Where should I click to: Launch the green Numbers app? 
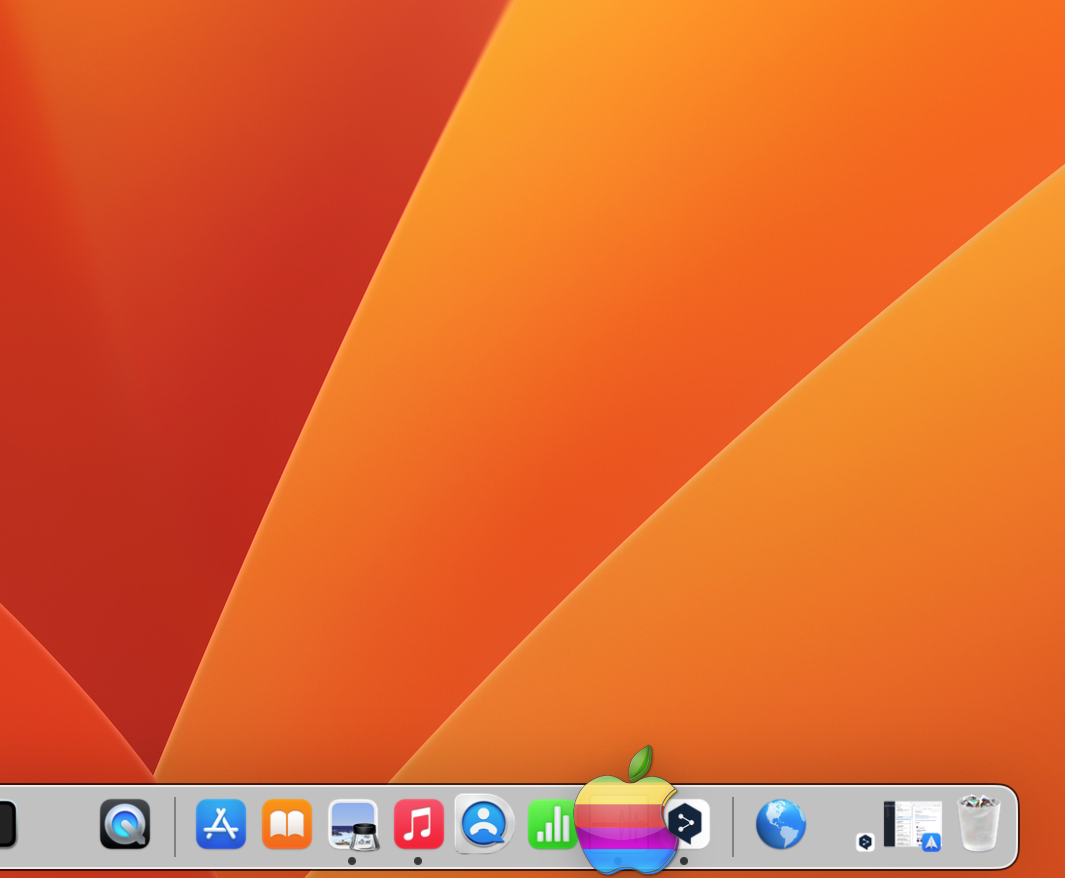(550, 825)
